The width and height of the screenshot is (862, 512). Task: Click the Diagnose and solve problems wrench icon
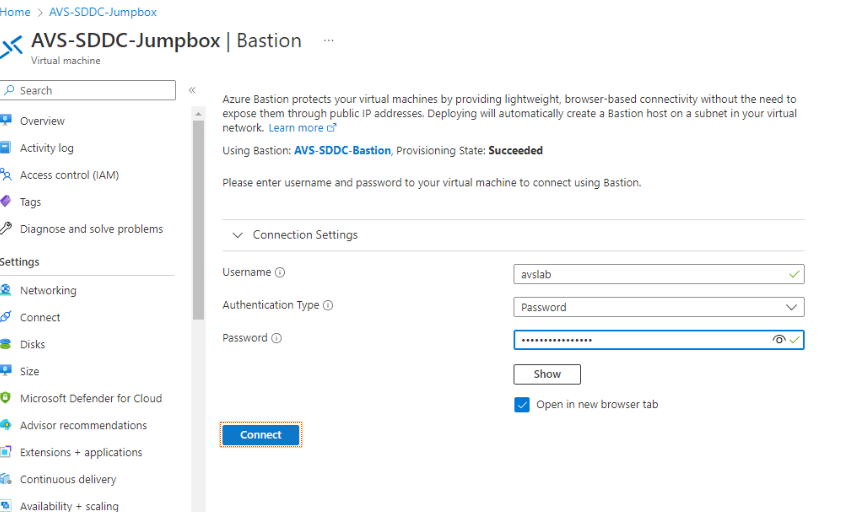pyautogui.click(x=6, y=229)
